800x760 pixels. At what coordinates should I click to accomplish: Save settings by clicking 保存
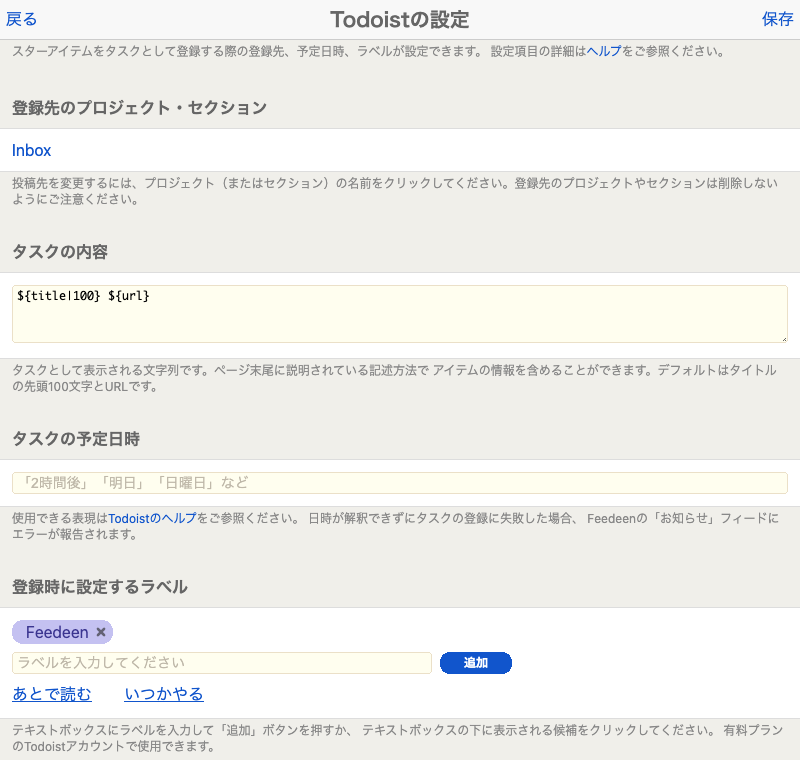pyautogui.click(x=776, y=18)
